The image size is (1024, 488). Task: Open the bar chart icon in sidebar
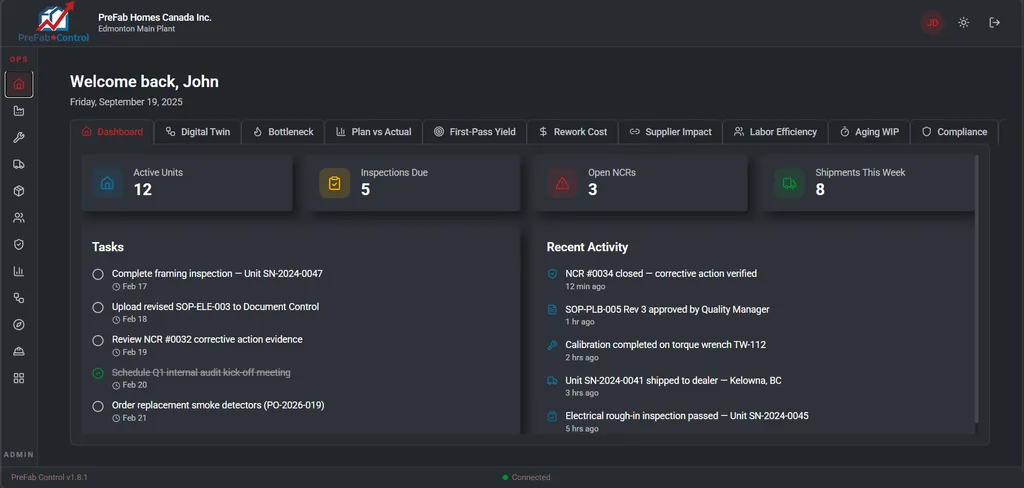pyautogui.click(x=19, y=271)
